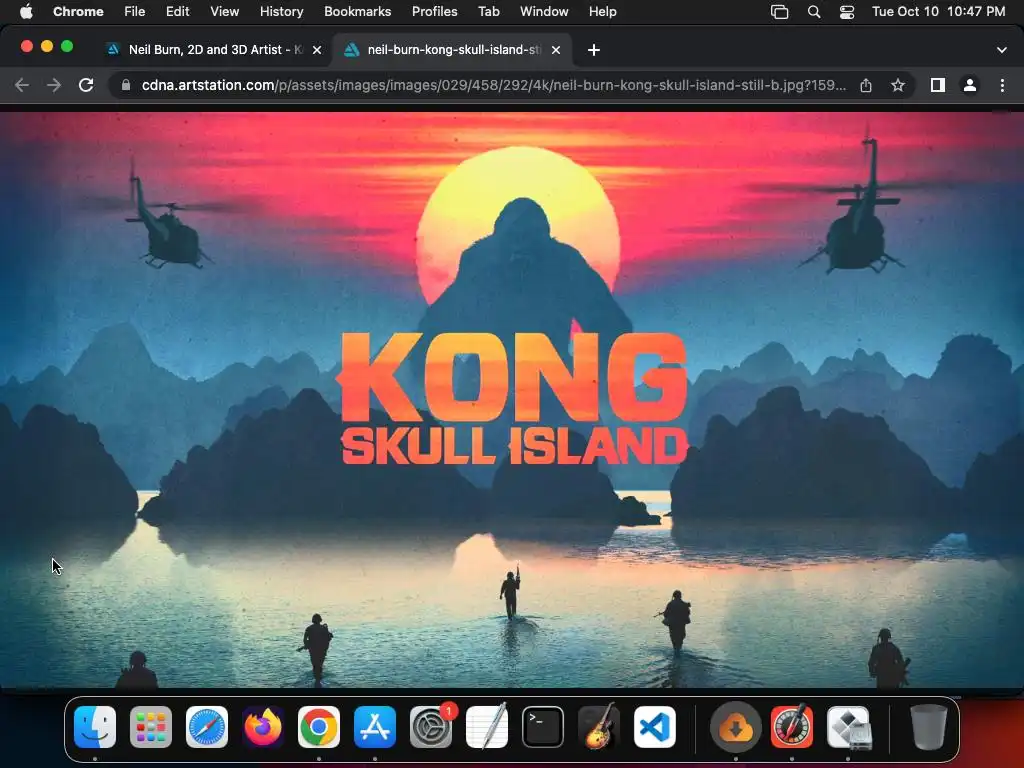This screenshot has width=1024, height=768.
Task: Go back using the browser back arrow
Action: pyautogui.click(x=22, y=85)
